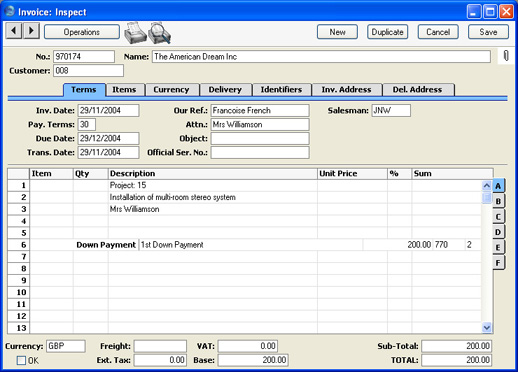
Task: Click the grid scrollbar thumb
Action: [487, 197]
